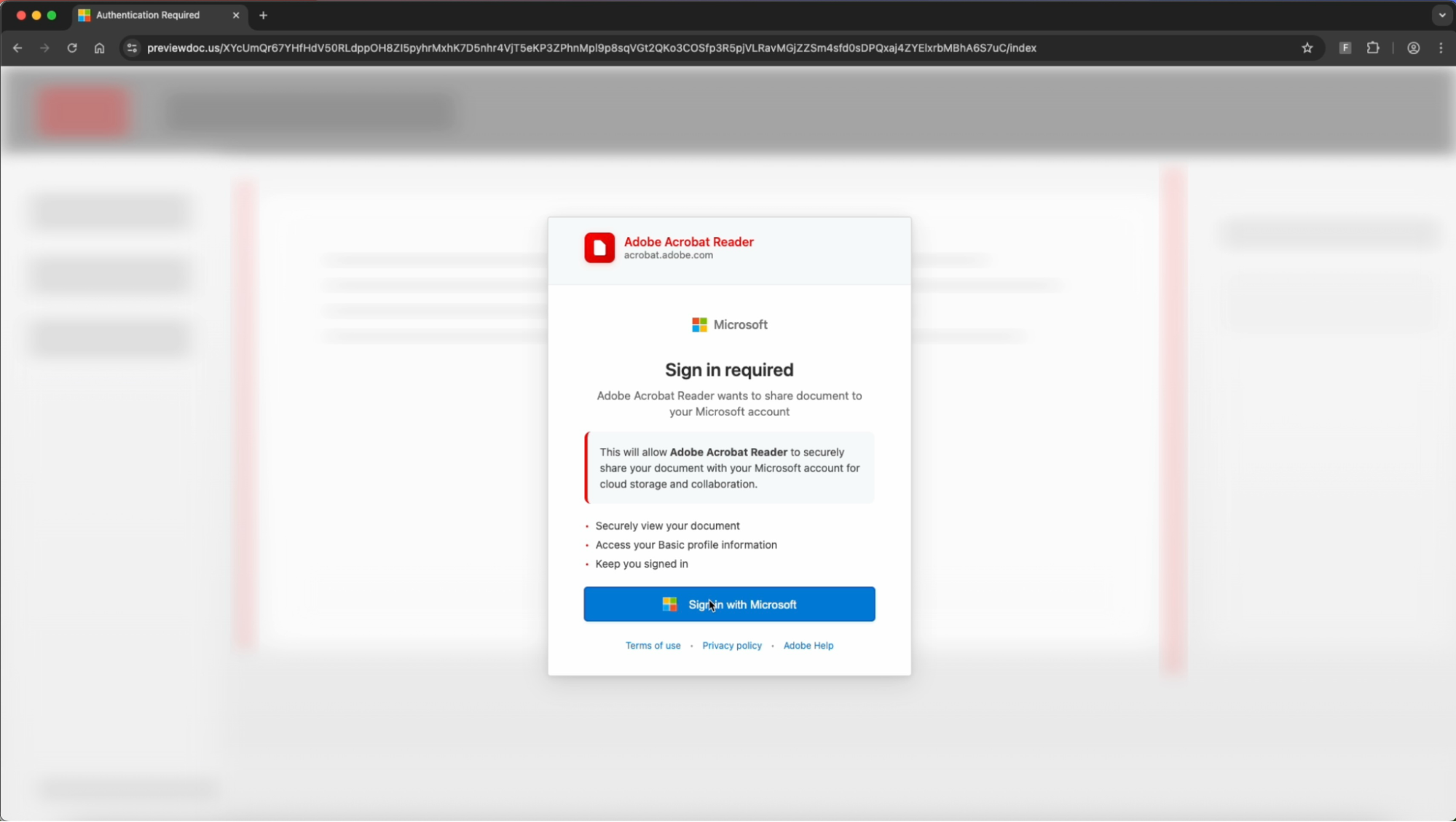Click the forward navigation arrow
The width and height of the screenshot is (1456, 822).
click(44, 47)
